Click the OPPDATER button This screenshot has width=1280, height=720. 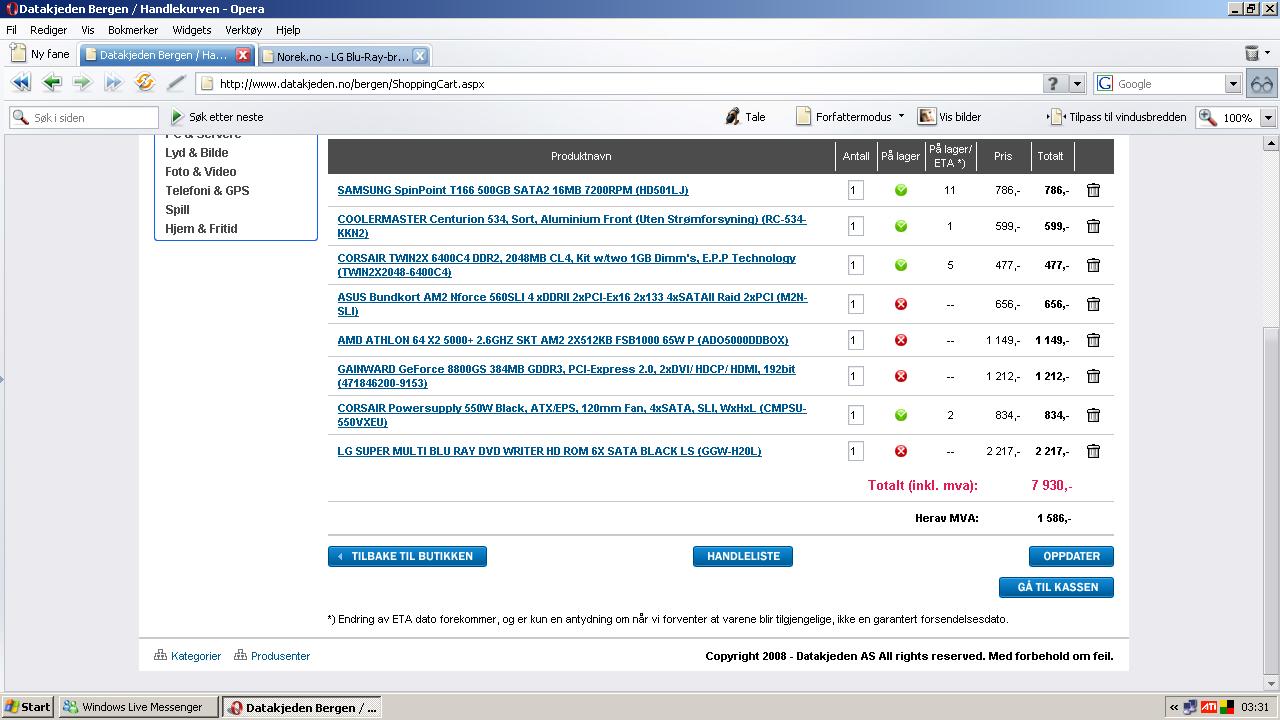pyautogui.click(x=1071, y=556)
